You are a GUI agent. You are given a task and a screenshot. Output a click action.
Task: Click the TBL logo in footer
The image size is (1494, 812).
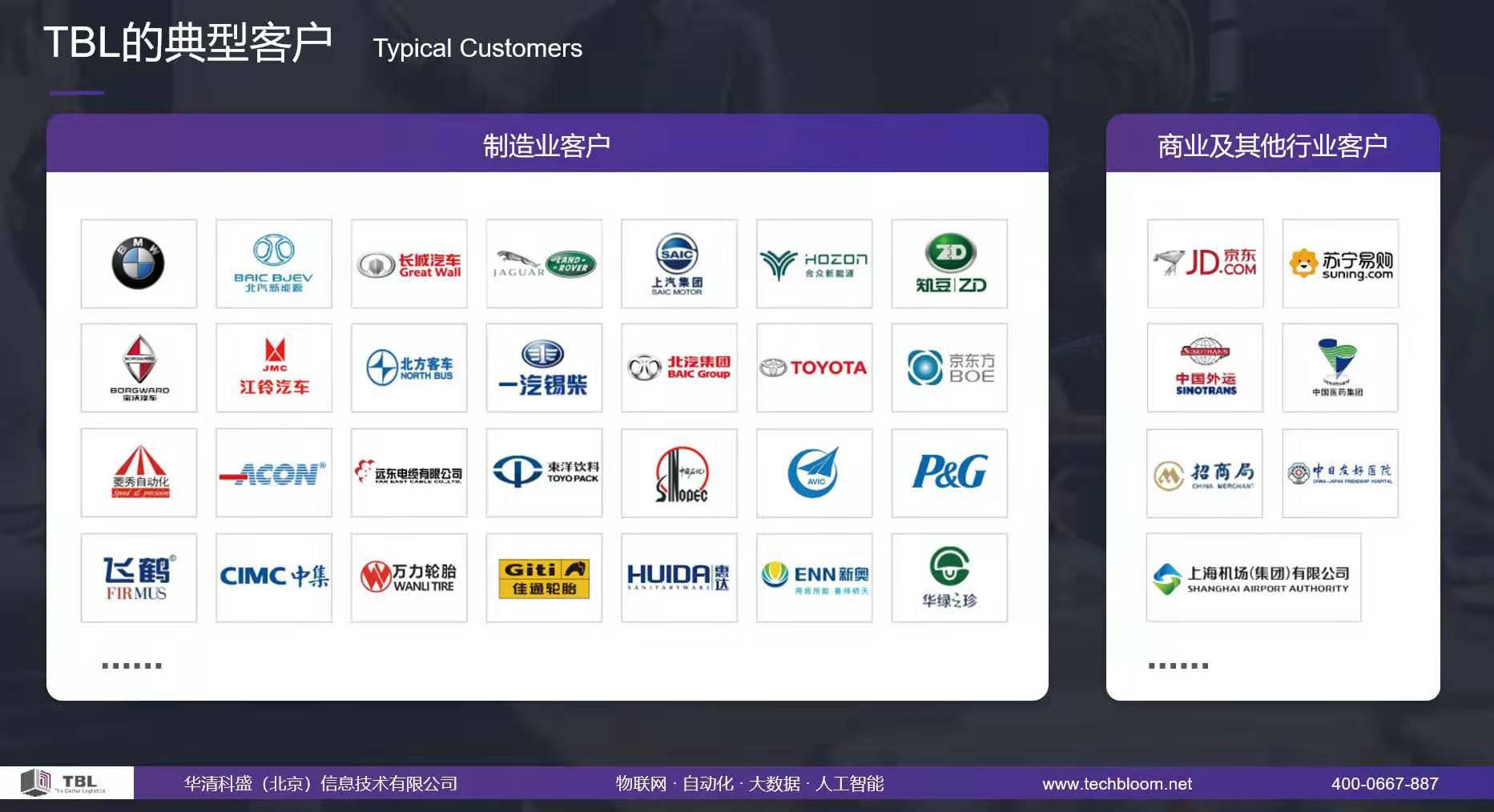coord(66,782)
